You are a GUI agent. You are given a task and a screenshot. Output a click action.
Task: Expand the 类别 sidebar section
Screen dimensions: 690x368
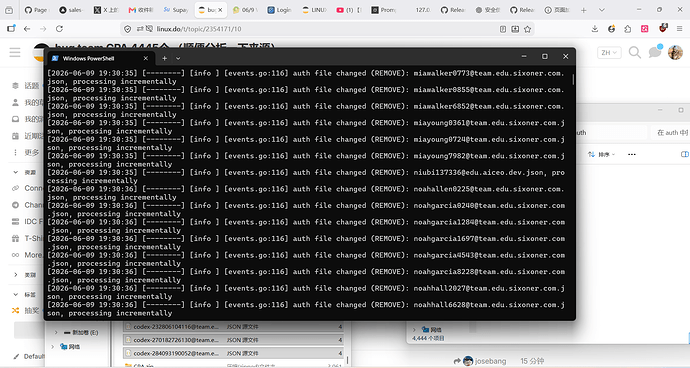click(15, 275)
